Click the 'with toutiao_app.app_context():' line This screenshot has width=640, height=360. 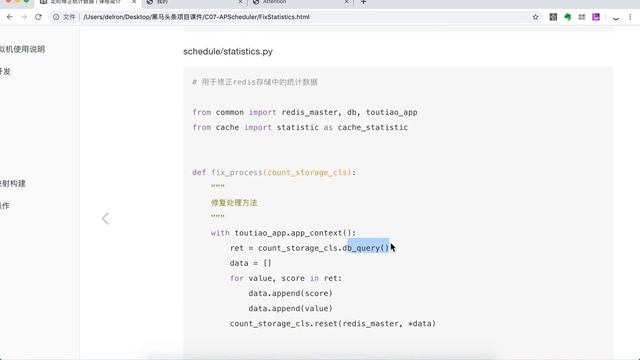click(x=283, y=233)
